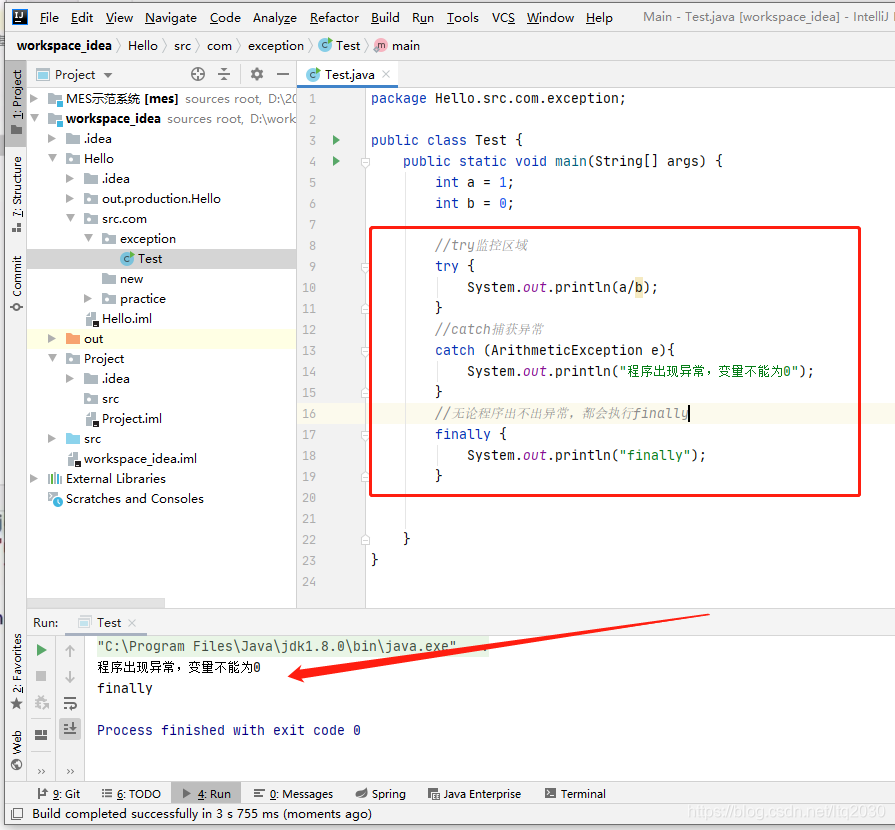Open the VCS menu
Image resolution: width=895 pixels, height=830 pixels.
(x=503, y=18)
